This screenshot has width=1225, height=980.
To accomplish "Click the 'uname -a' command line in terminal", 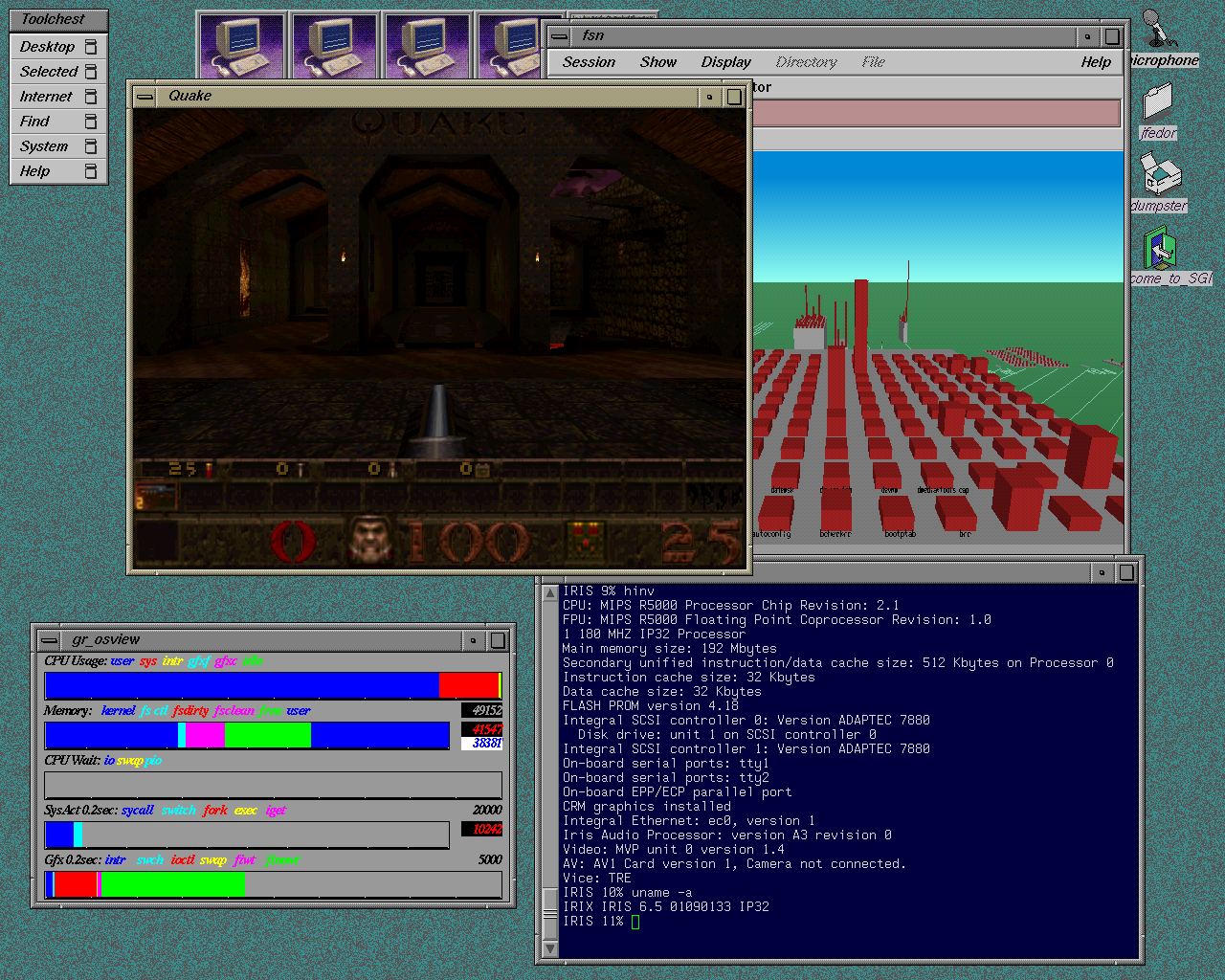I will click(x=628, y=893).
